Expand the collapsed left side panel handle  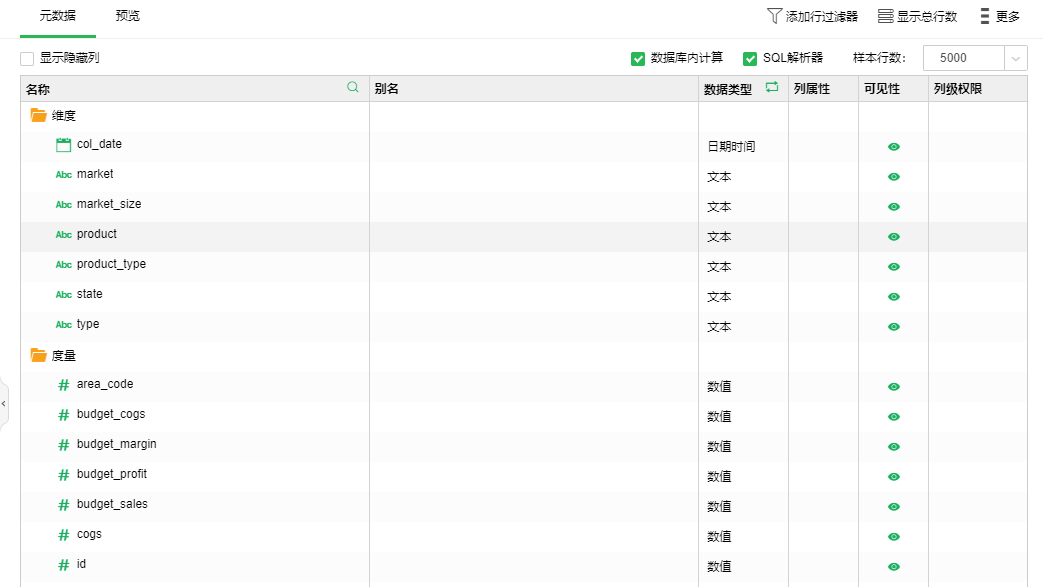click(4, 403)
